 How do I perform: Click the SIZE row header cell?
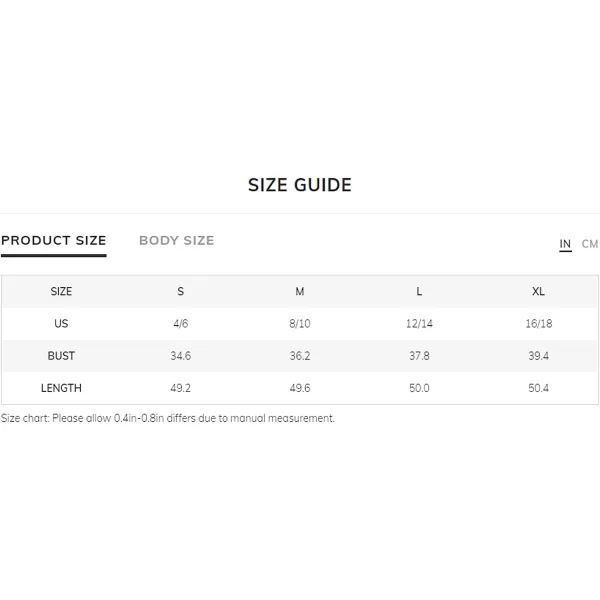[61, 292]
